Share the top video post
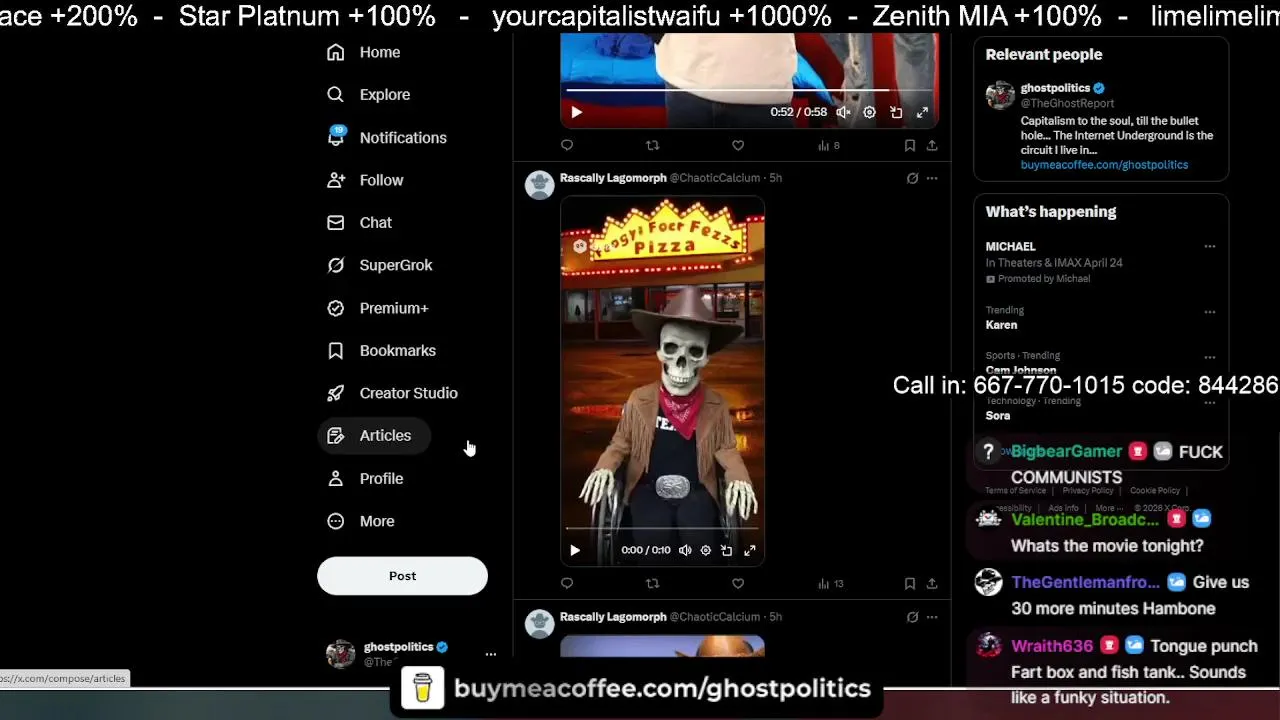The height and width of the screenshot is (720, 1280). point(931,146)
